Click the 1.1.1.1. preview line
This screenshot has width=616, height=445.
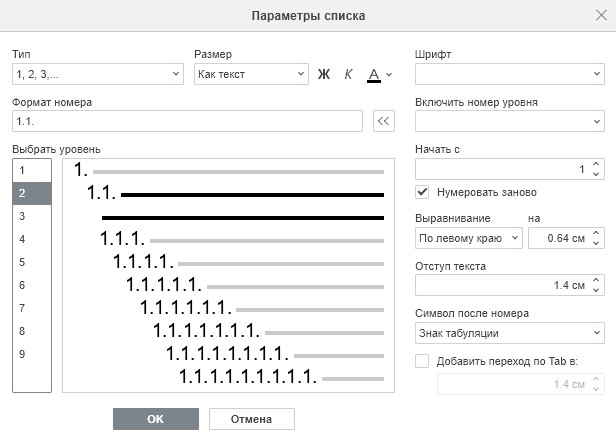coord(248,262)
